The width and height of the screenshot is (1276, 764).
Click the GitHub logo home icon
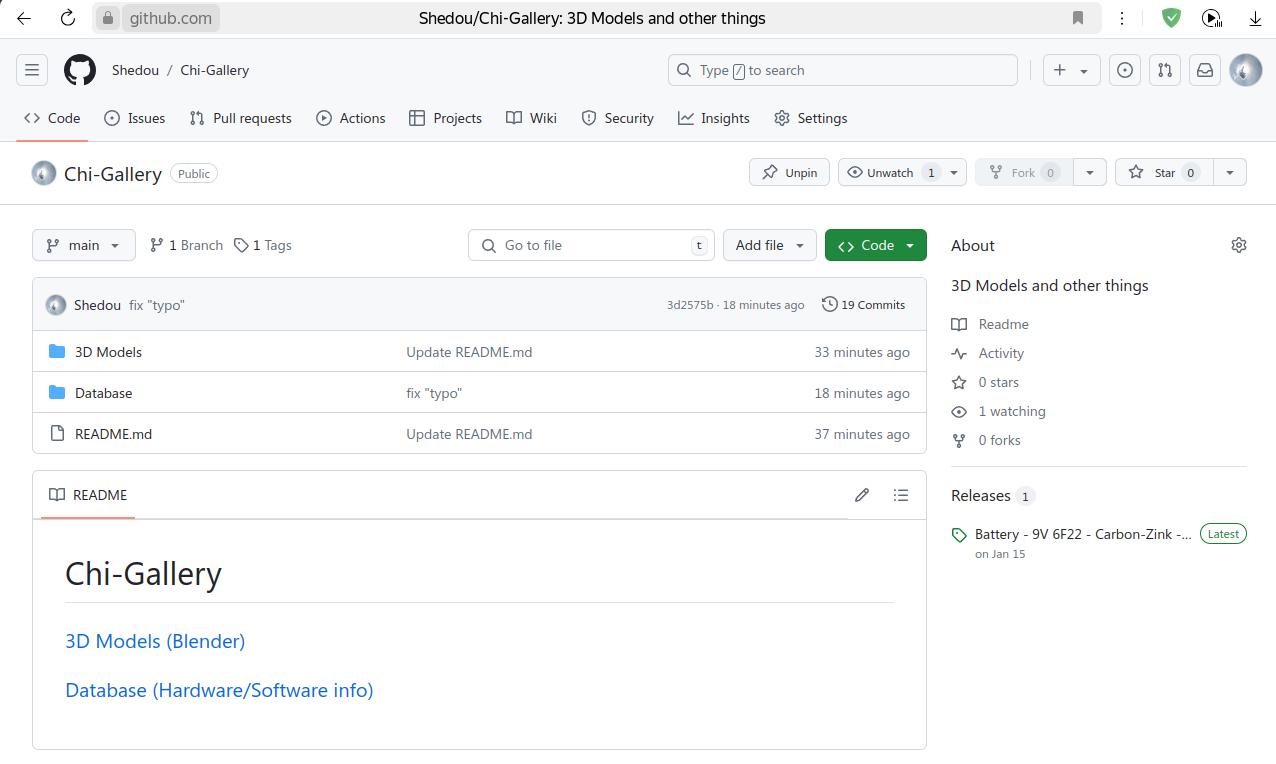80,70
